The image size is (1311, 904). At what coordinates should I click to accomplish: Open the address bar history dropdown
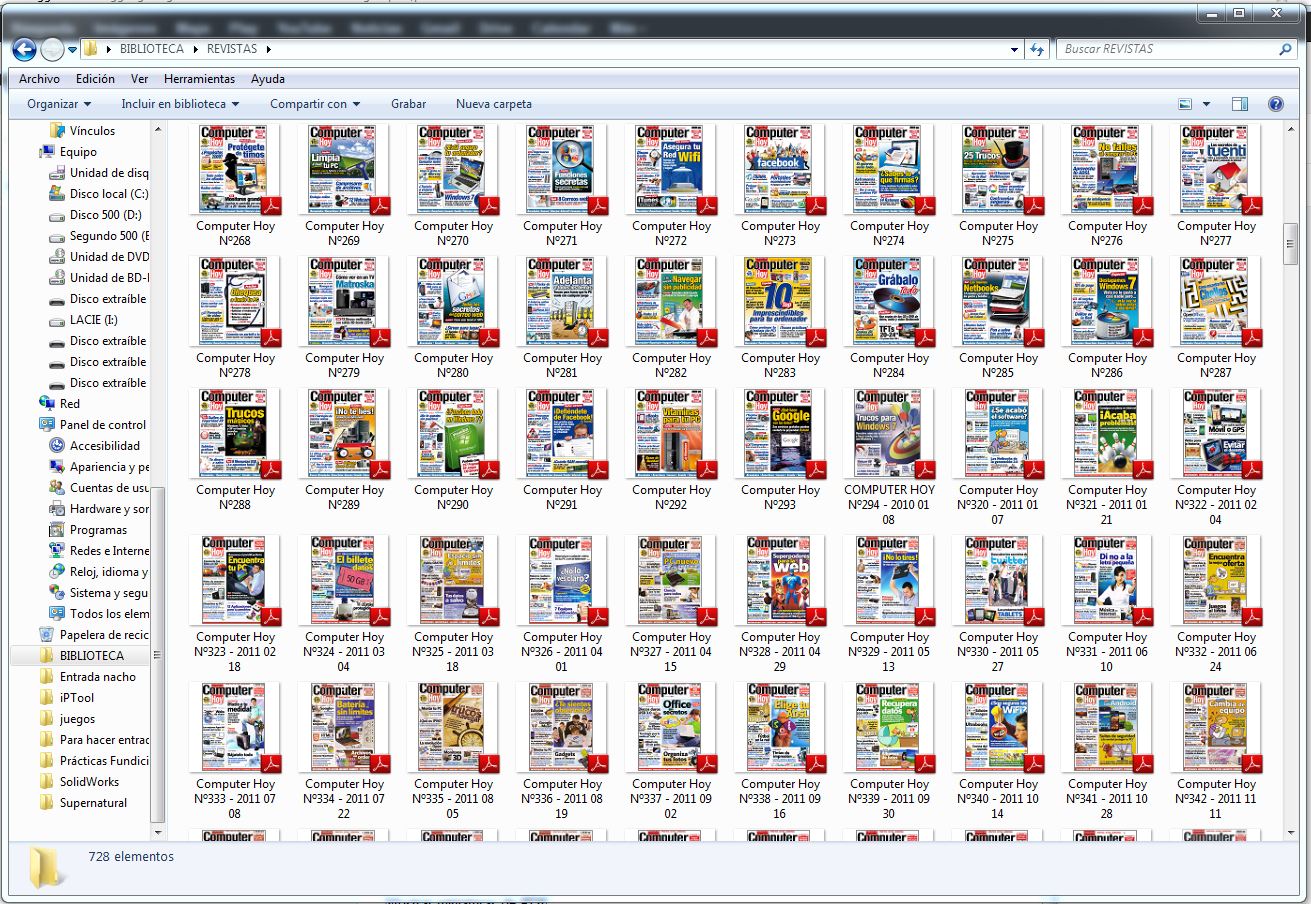pos(1015,49)
